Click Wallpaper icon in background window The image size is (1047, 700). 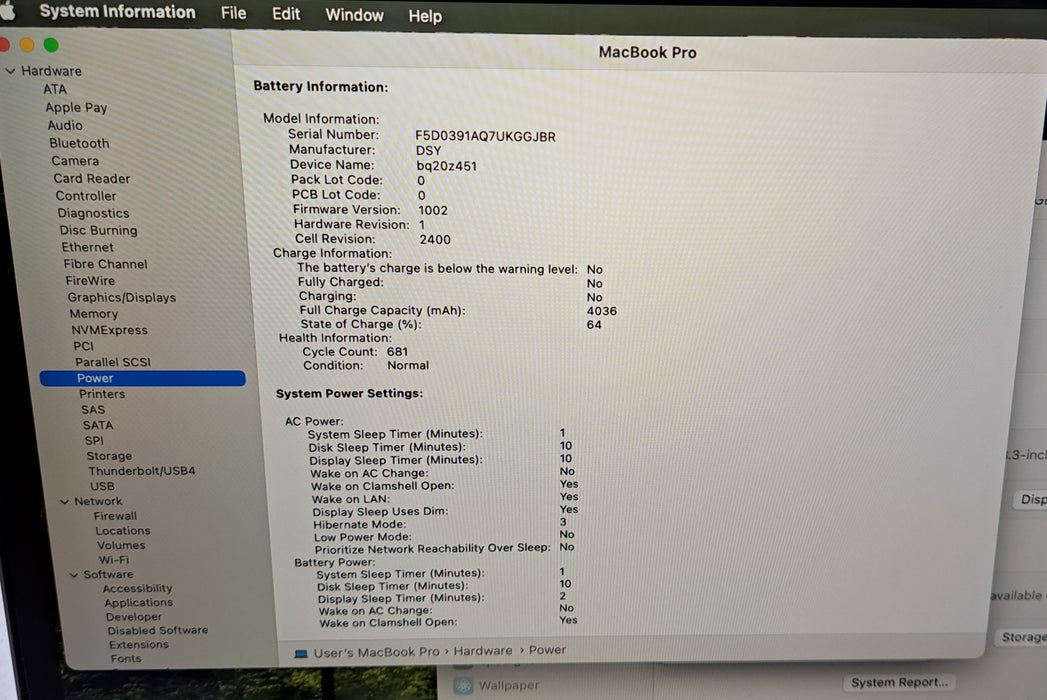pyautogui.click(x=463, y=686)
